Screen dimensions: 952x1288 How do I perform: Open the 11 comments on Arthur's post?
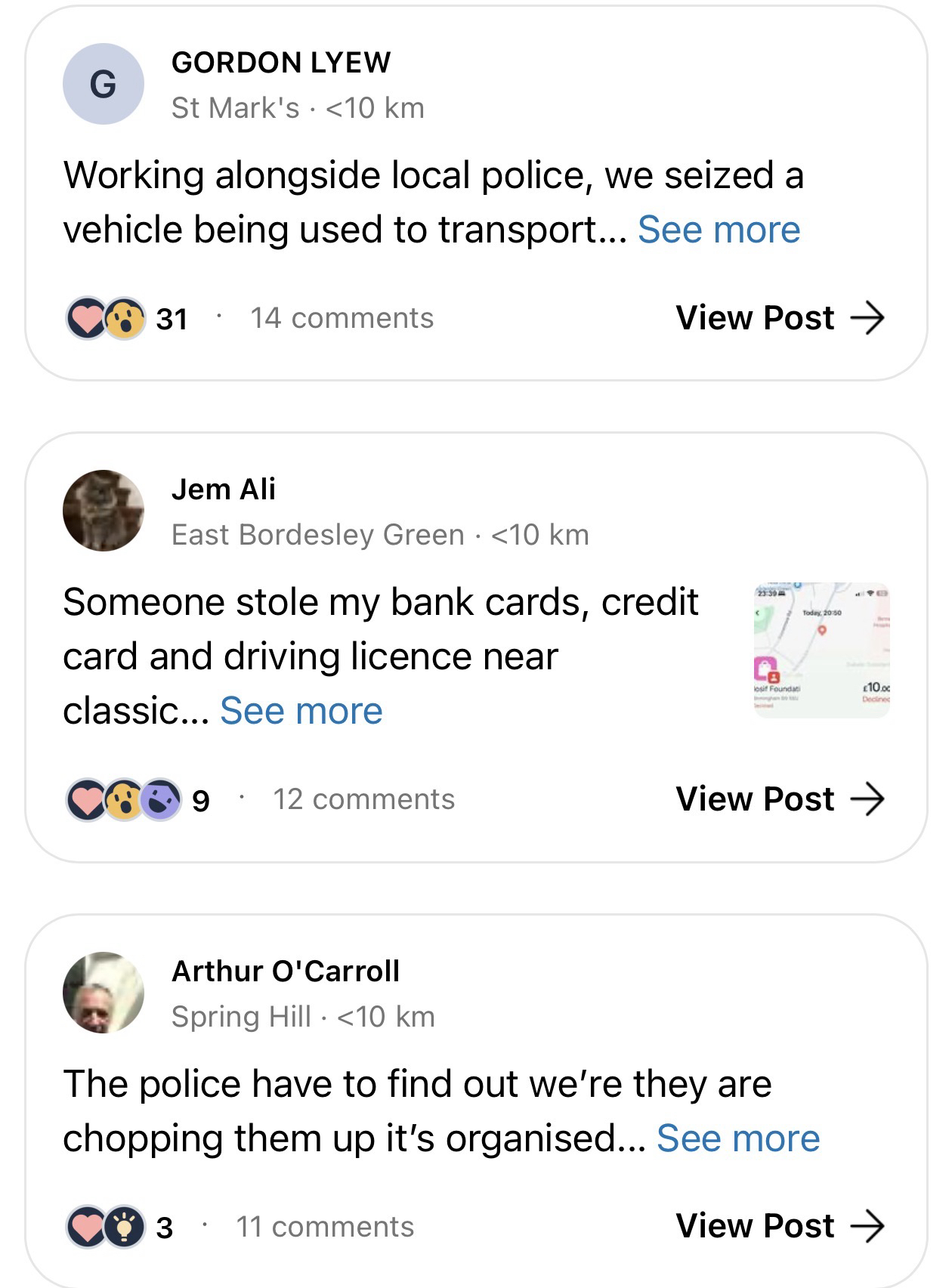(x=325, y=1227)
